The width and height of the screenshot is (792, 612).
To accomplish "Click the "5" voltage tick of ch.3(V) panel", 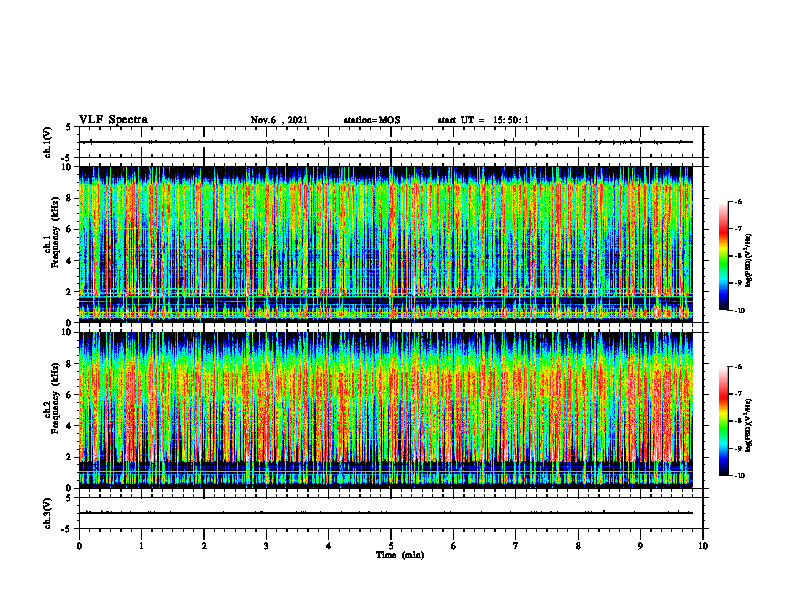I will click(x=68, y=498).
